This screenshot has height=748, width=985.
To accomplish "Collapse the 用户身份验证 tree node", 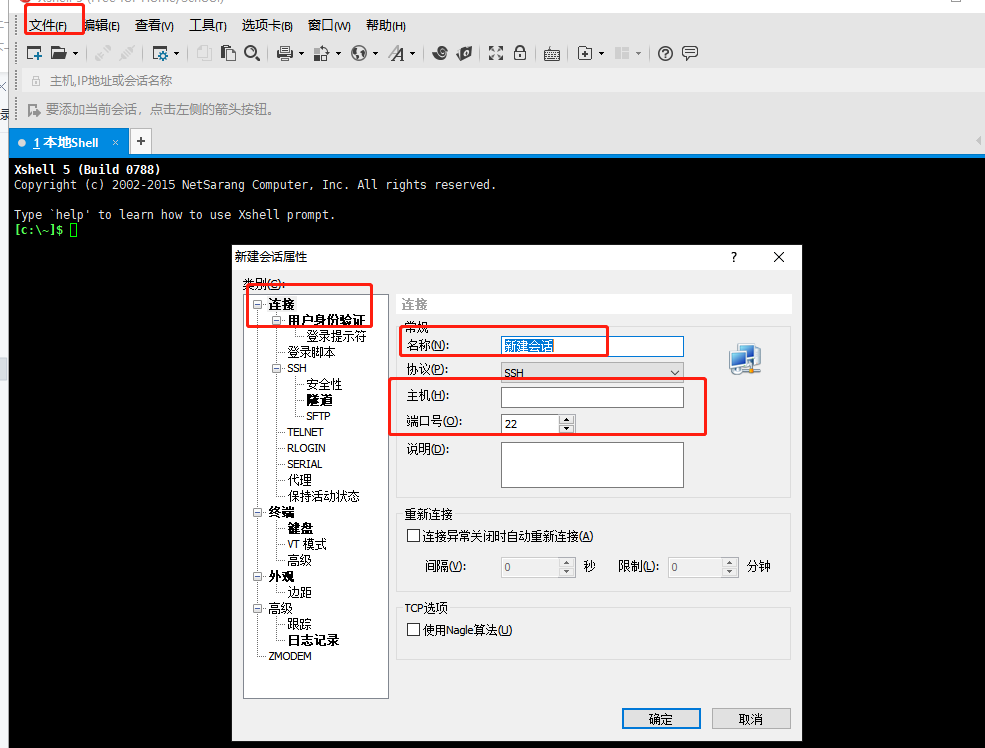I will 276,320.
